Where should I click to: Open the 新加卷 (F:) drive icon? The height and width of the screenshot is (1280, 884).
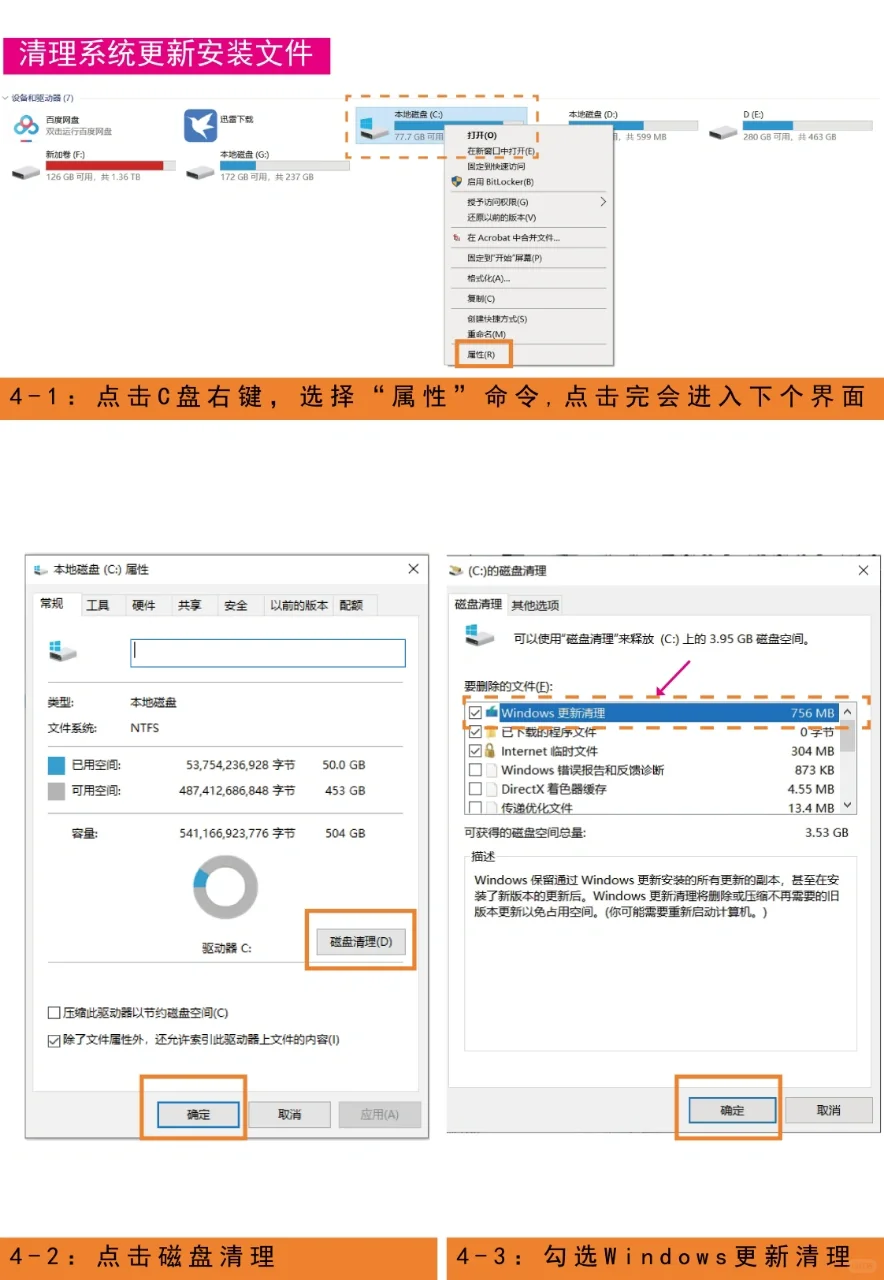pyautogui.click(x=25, y=170)
